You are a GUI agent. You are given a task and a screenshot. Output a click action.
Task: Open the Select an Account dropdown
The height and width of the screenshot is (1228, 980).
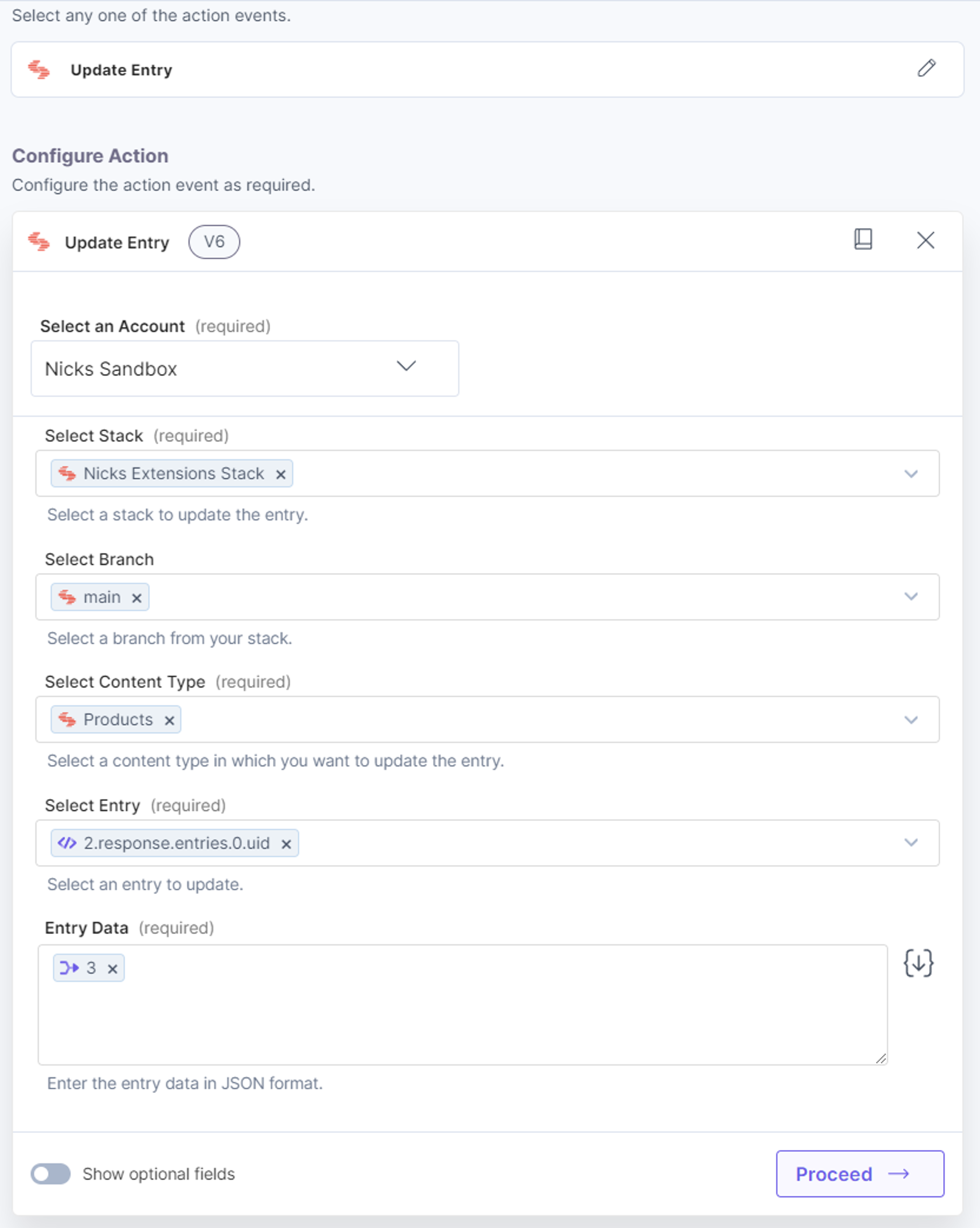point(244,368)
